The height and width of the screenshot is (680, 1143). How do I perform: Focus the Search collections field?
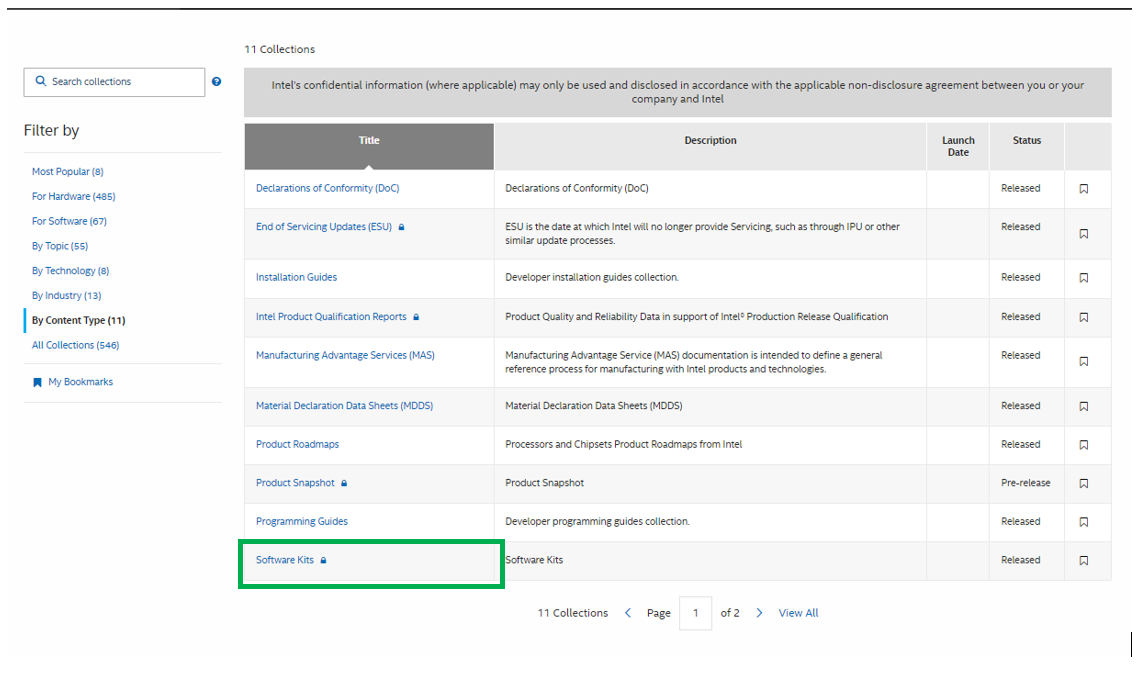pos(114,82)
